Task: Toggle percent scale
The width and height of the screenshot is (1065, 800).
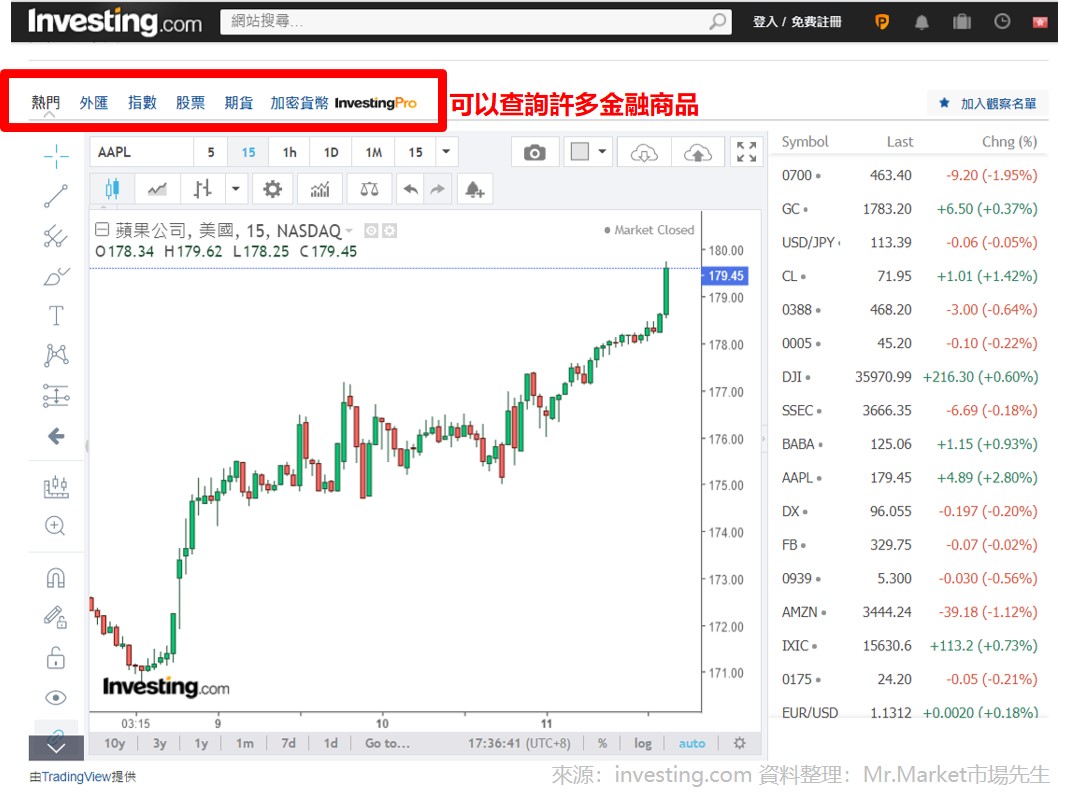Action: 602,744
